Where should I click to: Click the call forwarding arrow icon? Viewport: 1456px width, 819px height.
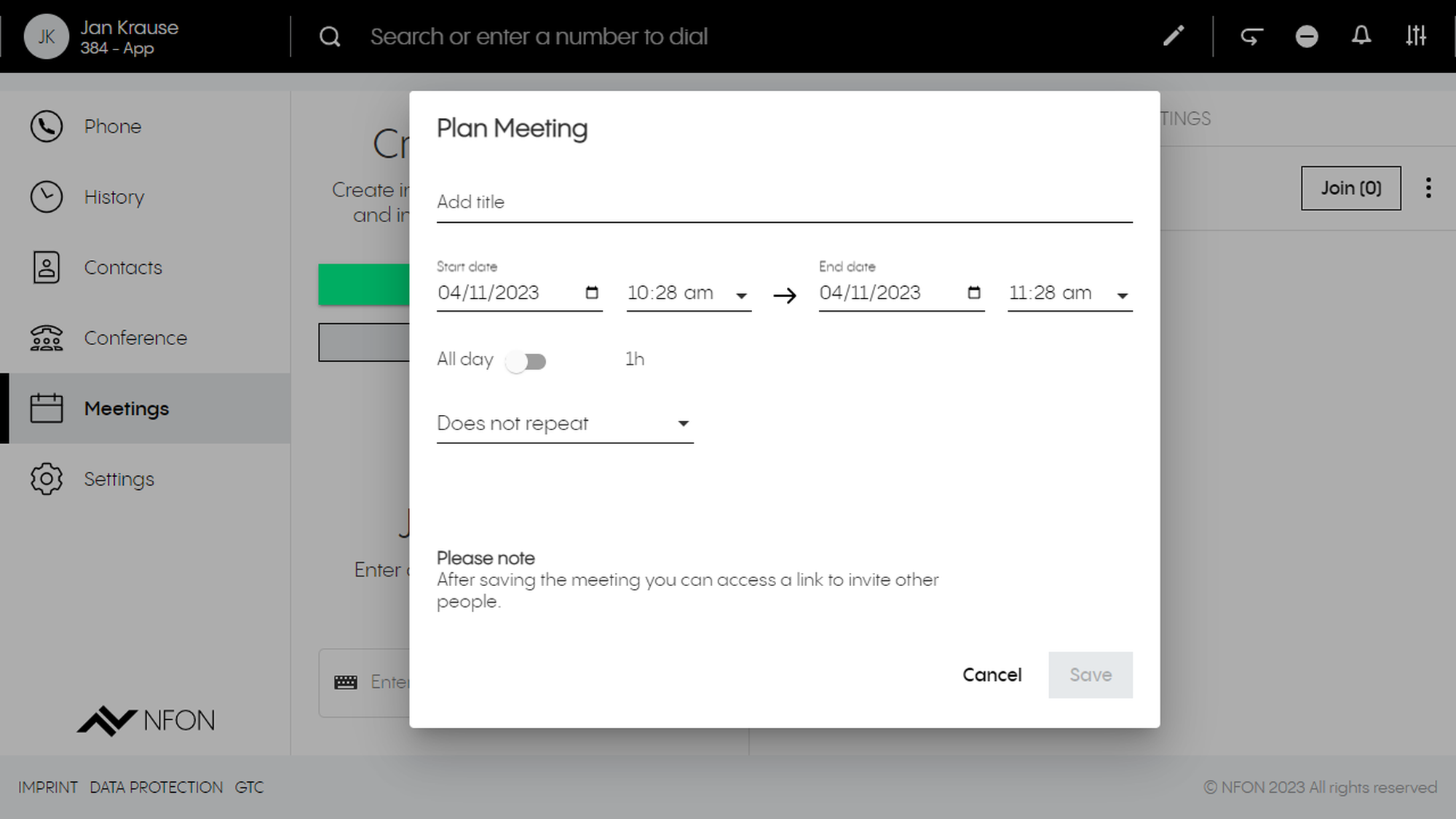1251,36
